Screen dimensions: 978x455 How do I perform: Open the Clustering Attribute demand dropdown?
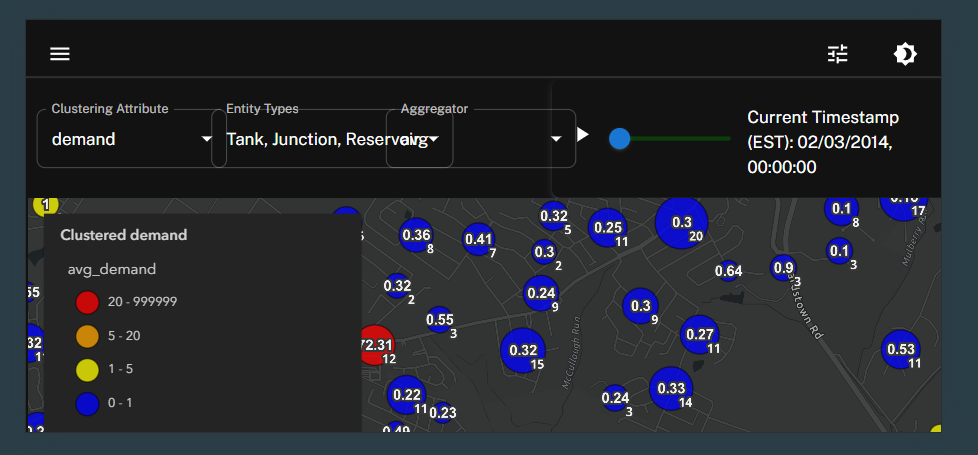132,139
